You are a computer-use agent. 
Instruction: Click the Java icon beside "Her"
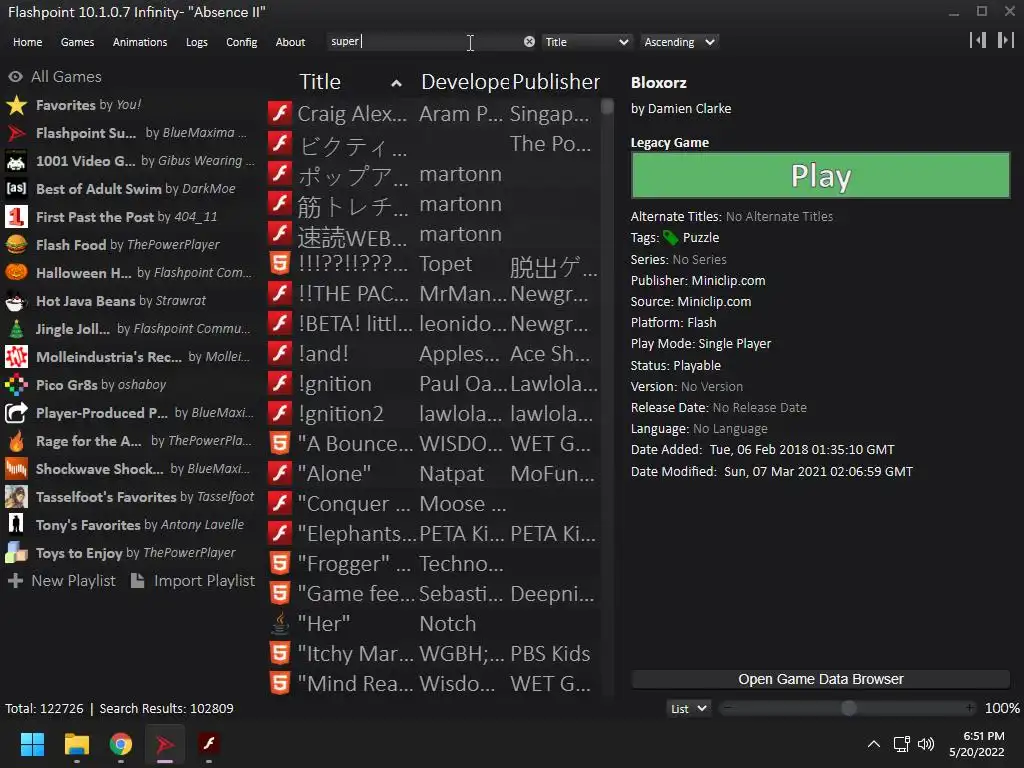pyautogui.click(x=280, y=624)
